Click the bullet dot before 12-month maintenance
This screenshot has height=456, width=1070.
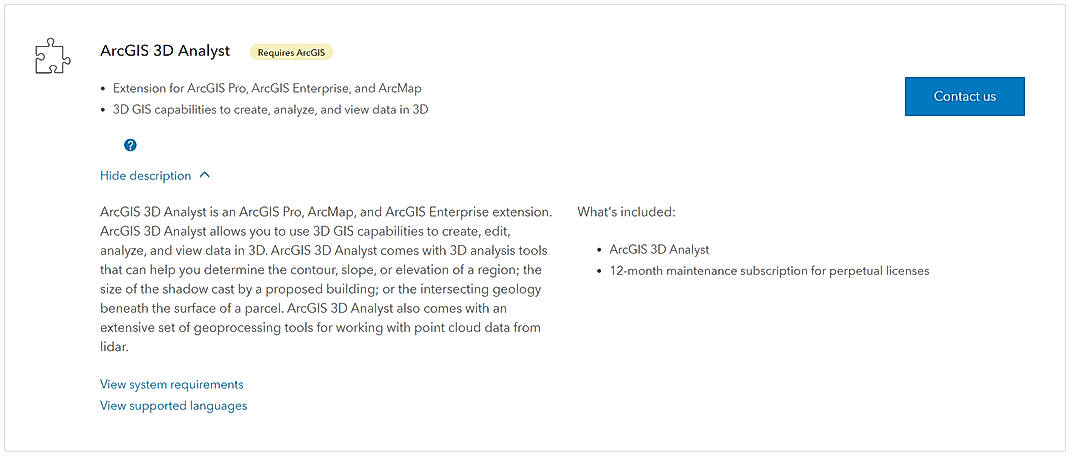[x=598, y=271]
